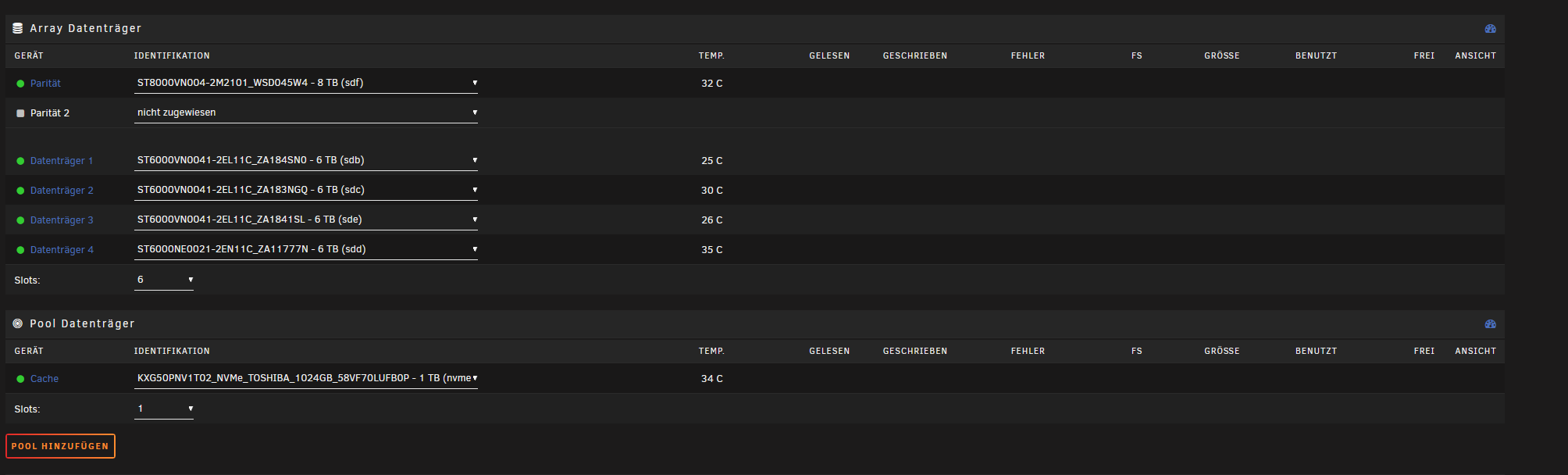
Task: Click the Pool Datenträger disc icon
Action: 18,323
